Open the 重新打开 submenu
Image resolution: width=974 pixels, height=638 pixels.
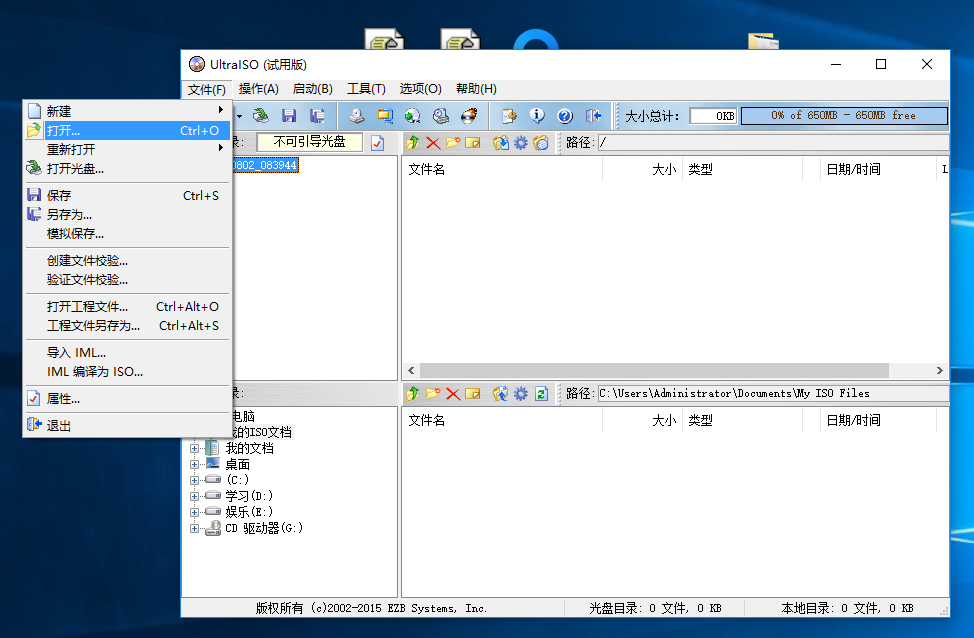click(x=127, y=149)
